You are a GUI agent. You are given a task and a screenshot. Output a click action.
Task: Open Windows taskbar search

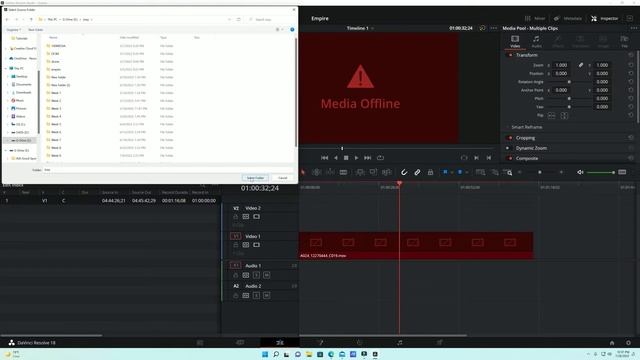coord(276,354)
